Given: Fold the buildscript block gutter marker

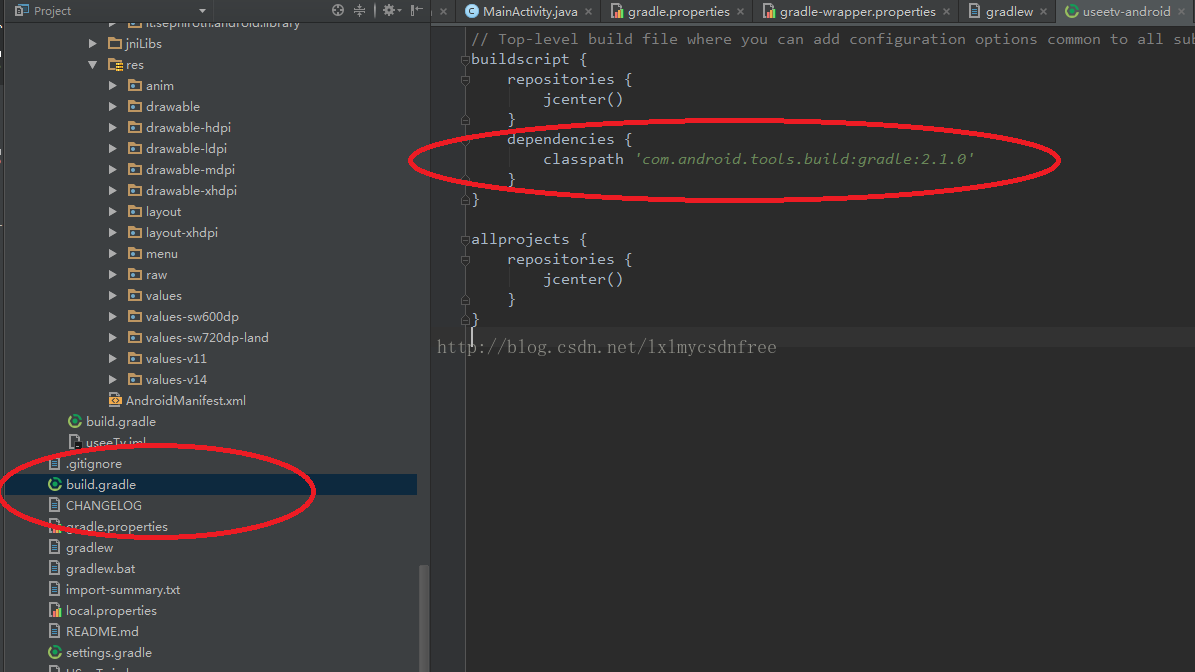Looking at the screenshot, I should coord(465,59).
